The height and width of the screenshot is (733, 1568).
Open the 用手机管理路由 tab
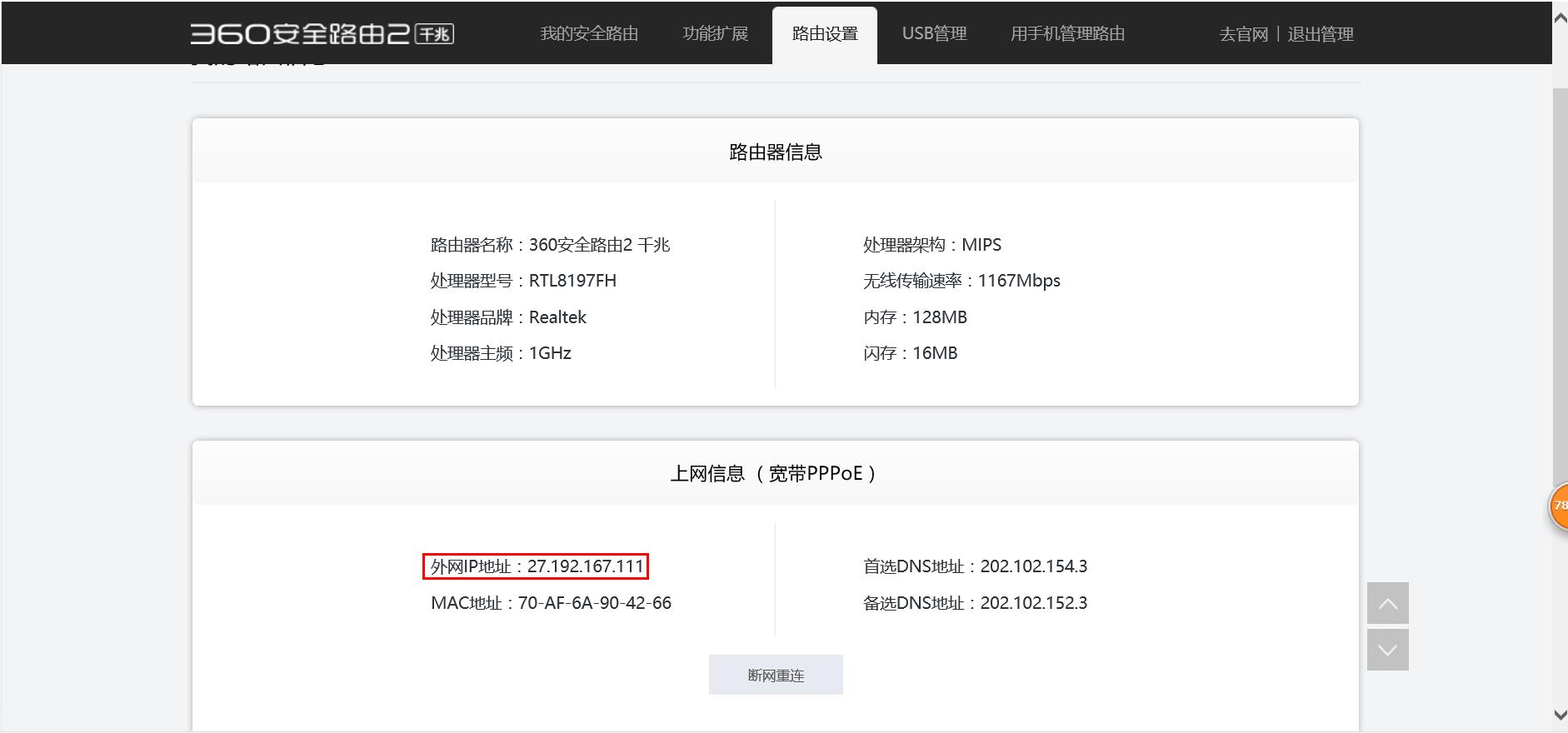(x=1068, y=33)
